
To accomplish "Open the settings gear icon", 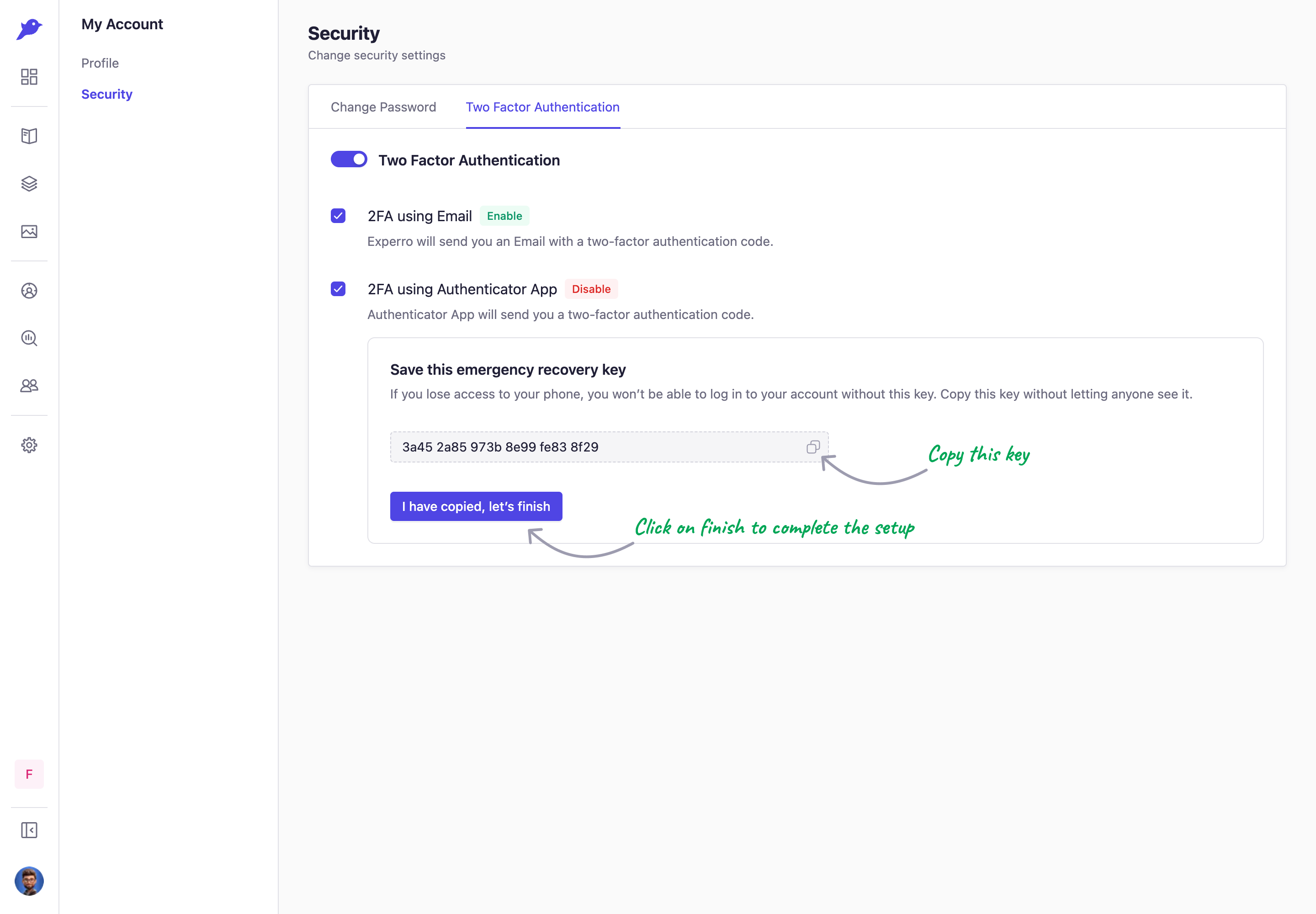I will 29,445.
